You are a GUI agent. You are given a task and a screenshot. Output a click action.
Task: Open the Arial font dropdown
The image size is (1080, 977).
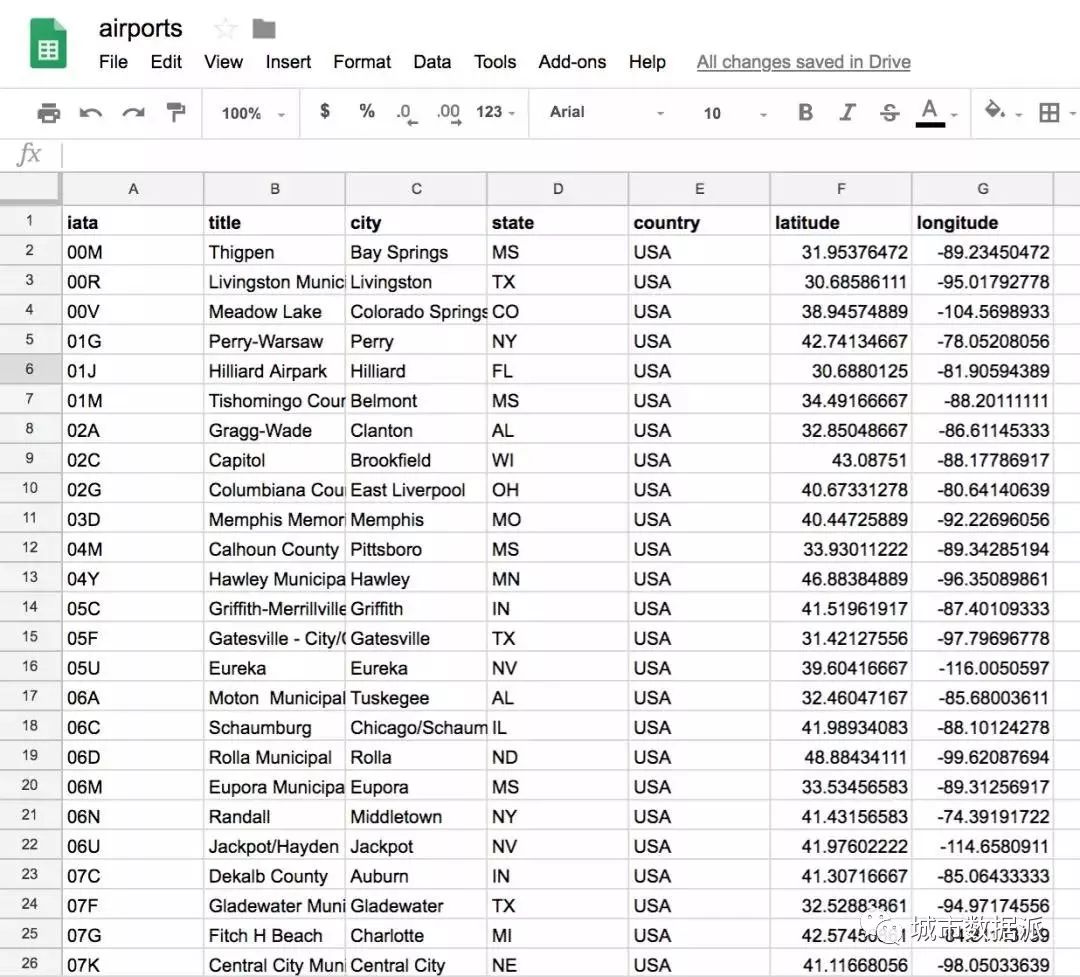coord(606,112)
